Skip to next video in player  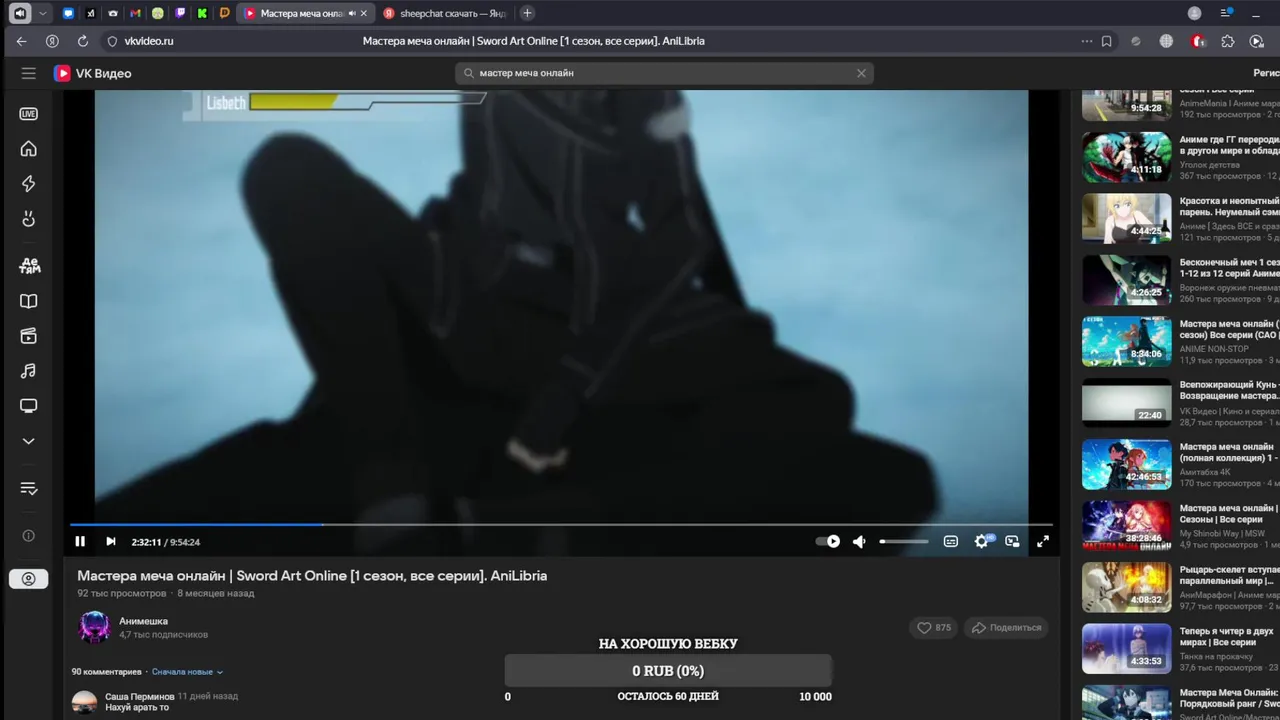[111, 542]
